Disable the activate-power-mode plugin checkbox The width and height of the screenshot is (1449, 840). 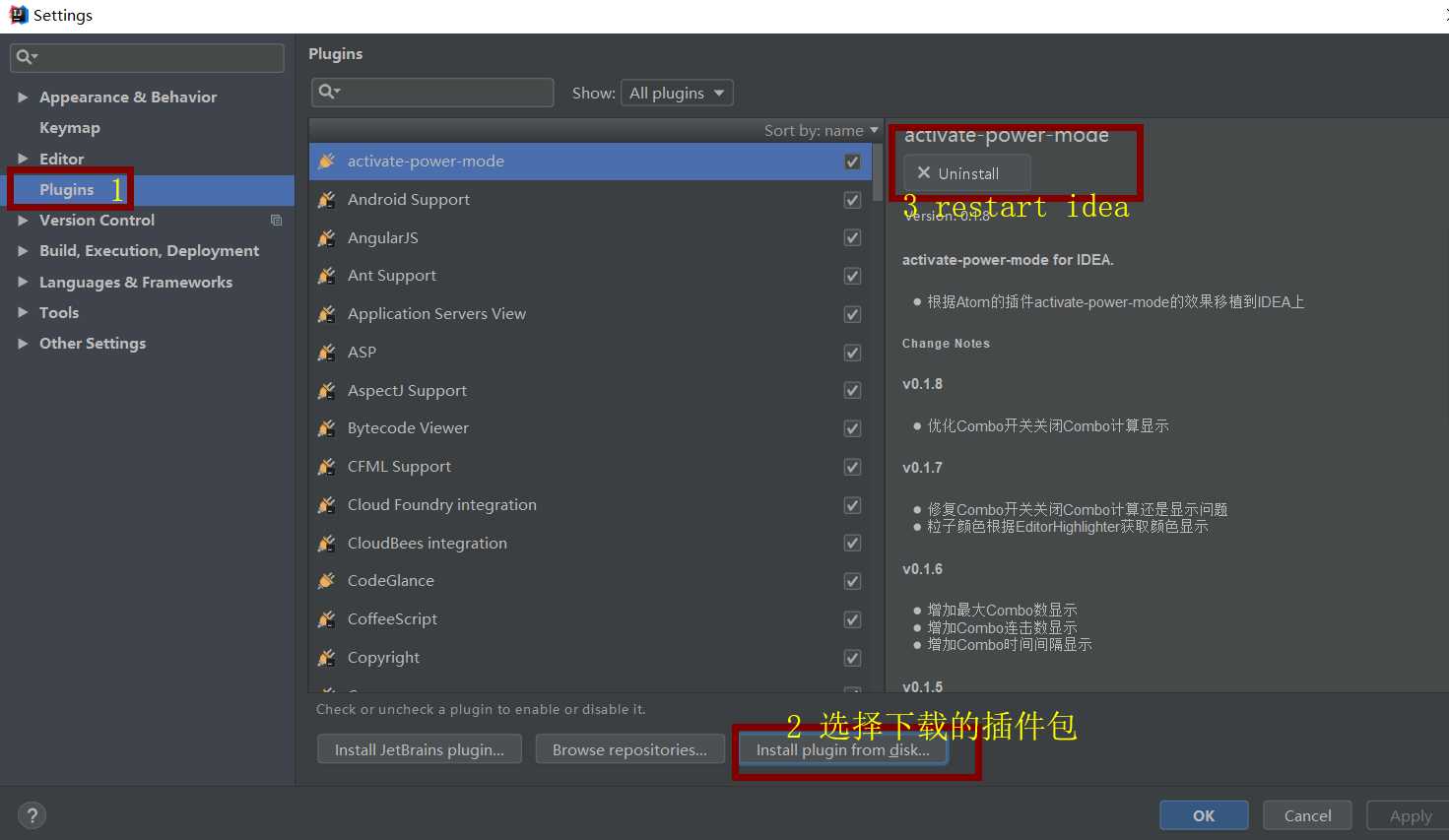(x=852, y=162)
